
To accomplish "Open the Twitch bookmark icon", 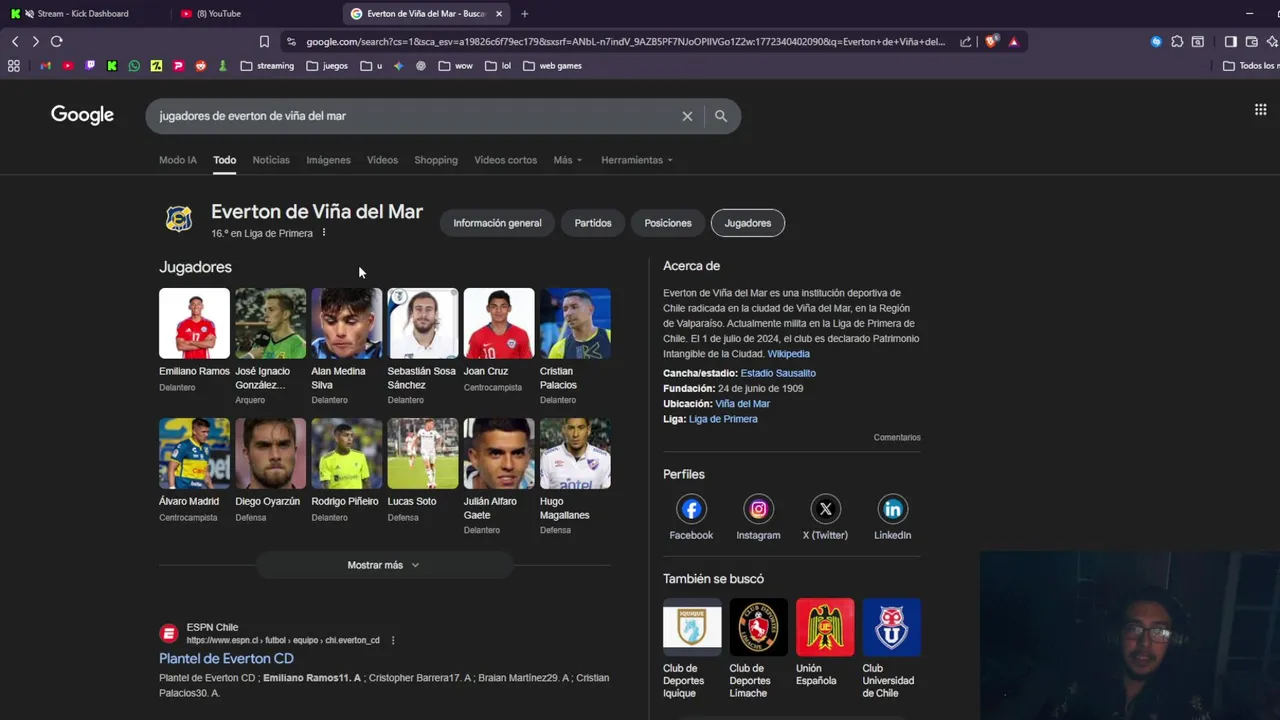I will pos(90,66).
